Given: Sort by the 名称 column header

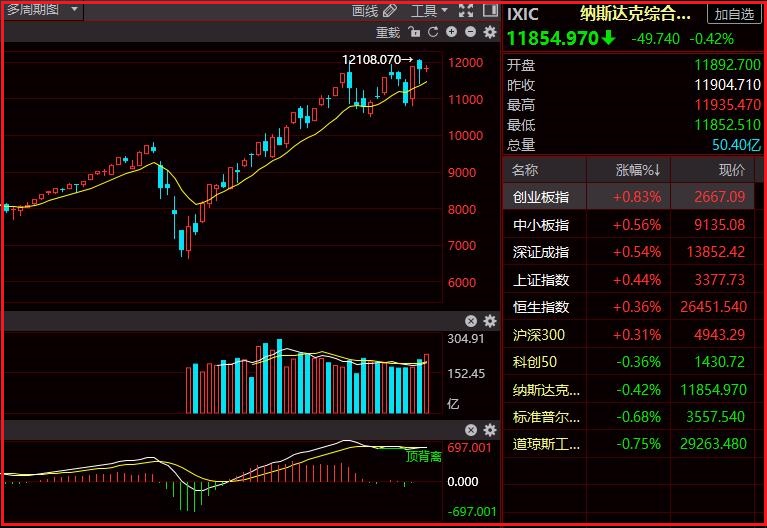Looking at the screenshot, I should tap(525, 170).
